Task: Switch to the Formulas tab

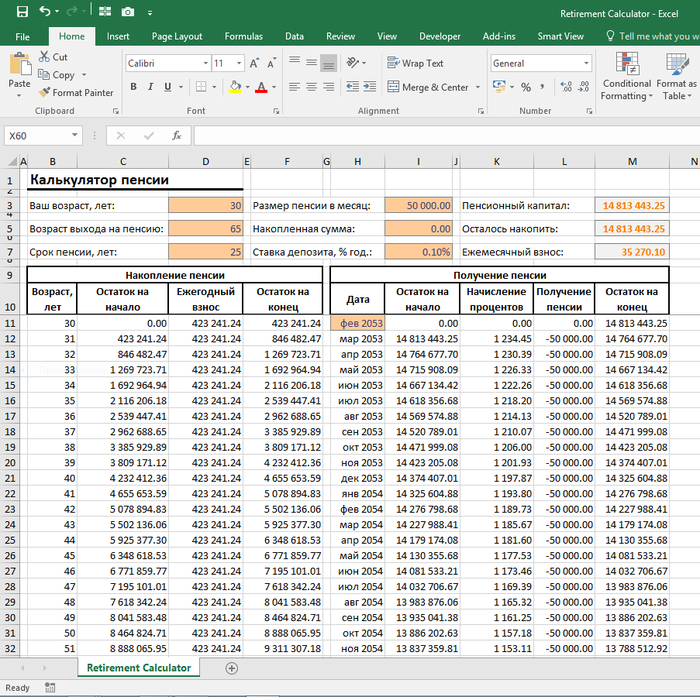Action: [243, 37]
